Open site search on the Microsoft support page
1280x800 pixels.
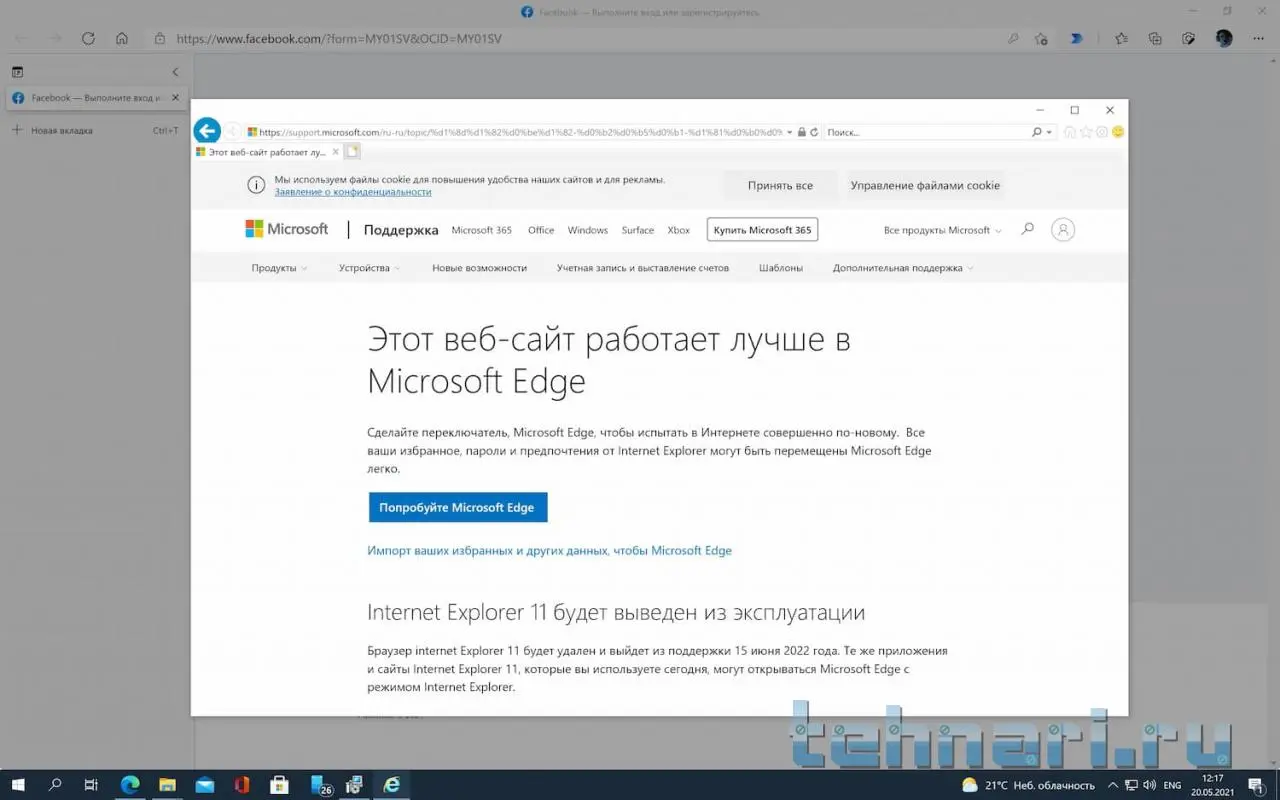(1027, 229)
